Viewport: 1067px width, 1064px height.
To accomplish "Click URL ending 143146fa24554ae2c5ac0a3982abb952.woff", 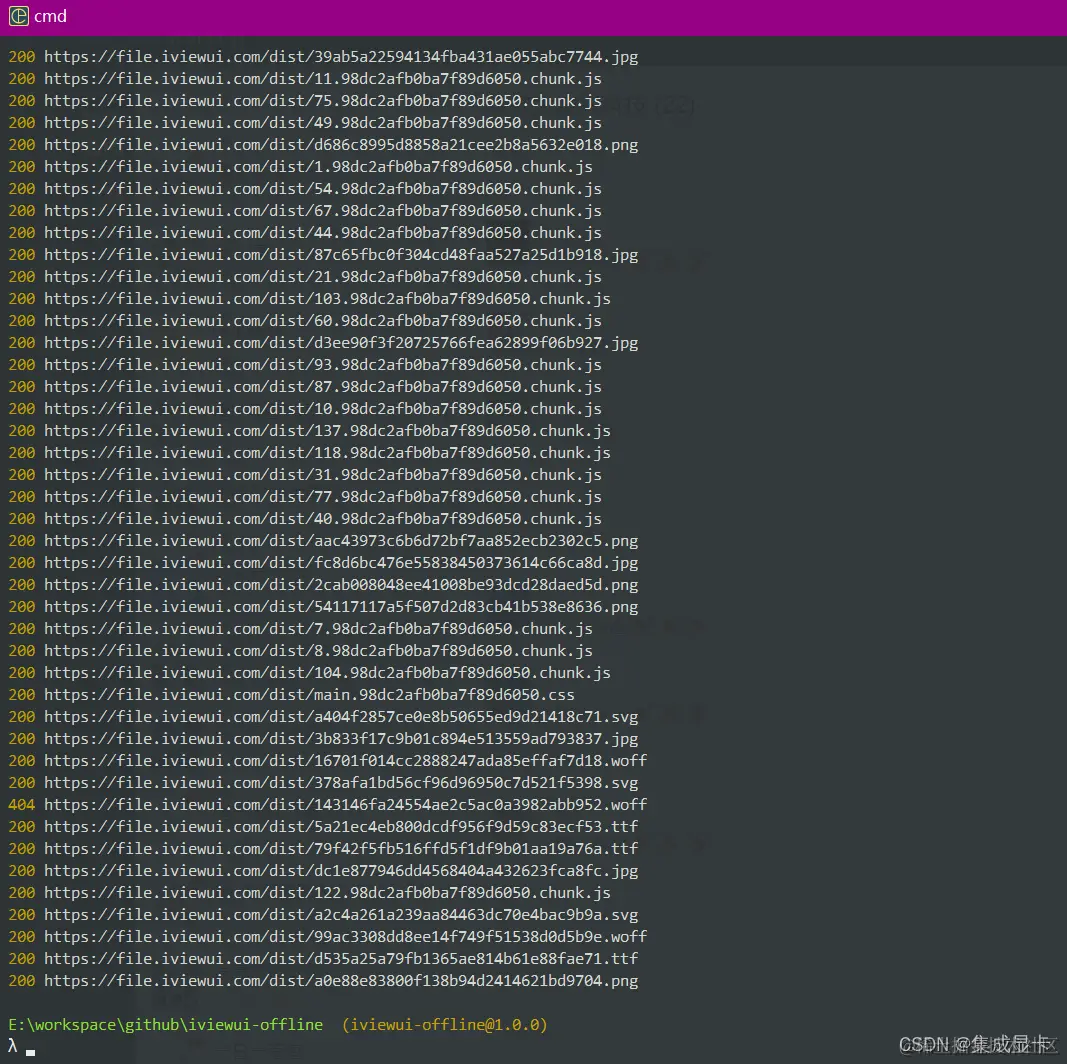I will [346, 805].
